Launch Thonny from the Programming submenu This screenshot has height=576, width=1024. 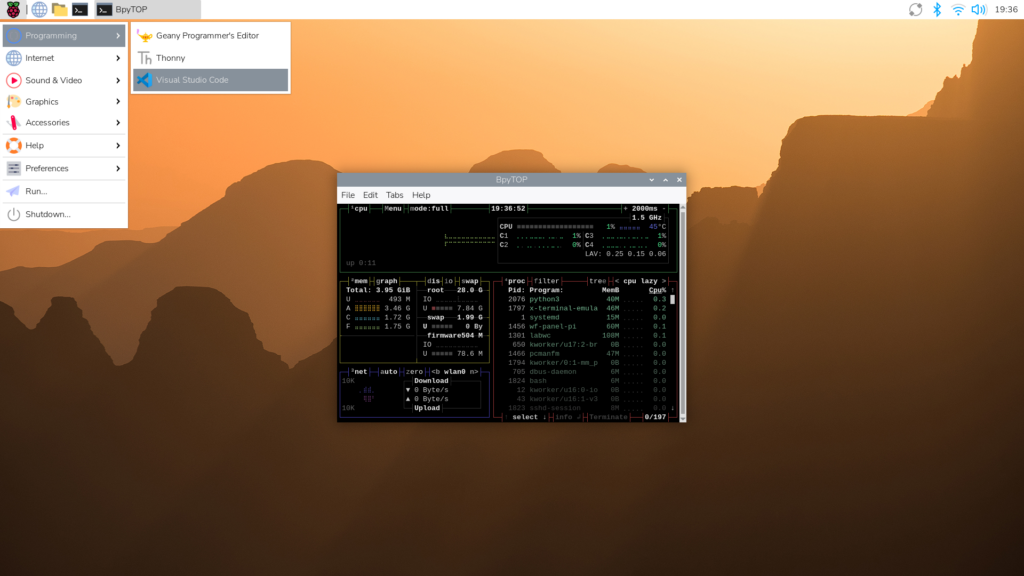[x=210, y=58]
